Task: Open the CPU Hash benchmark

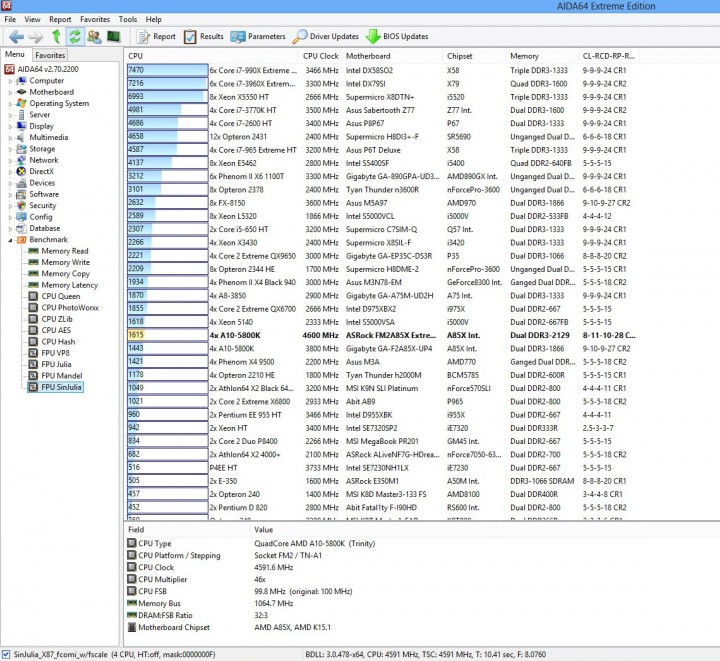Action: pos(58,342)
